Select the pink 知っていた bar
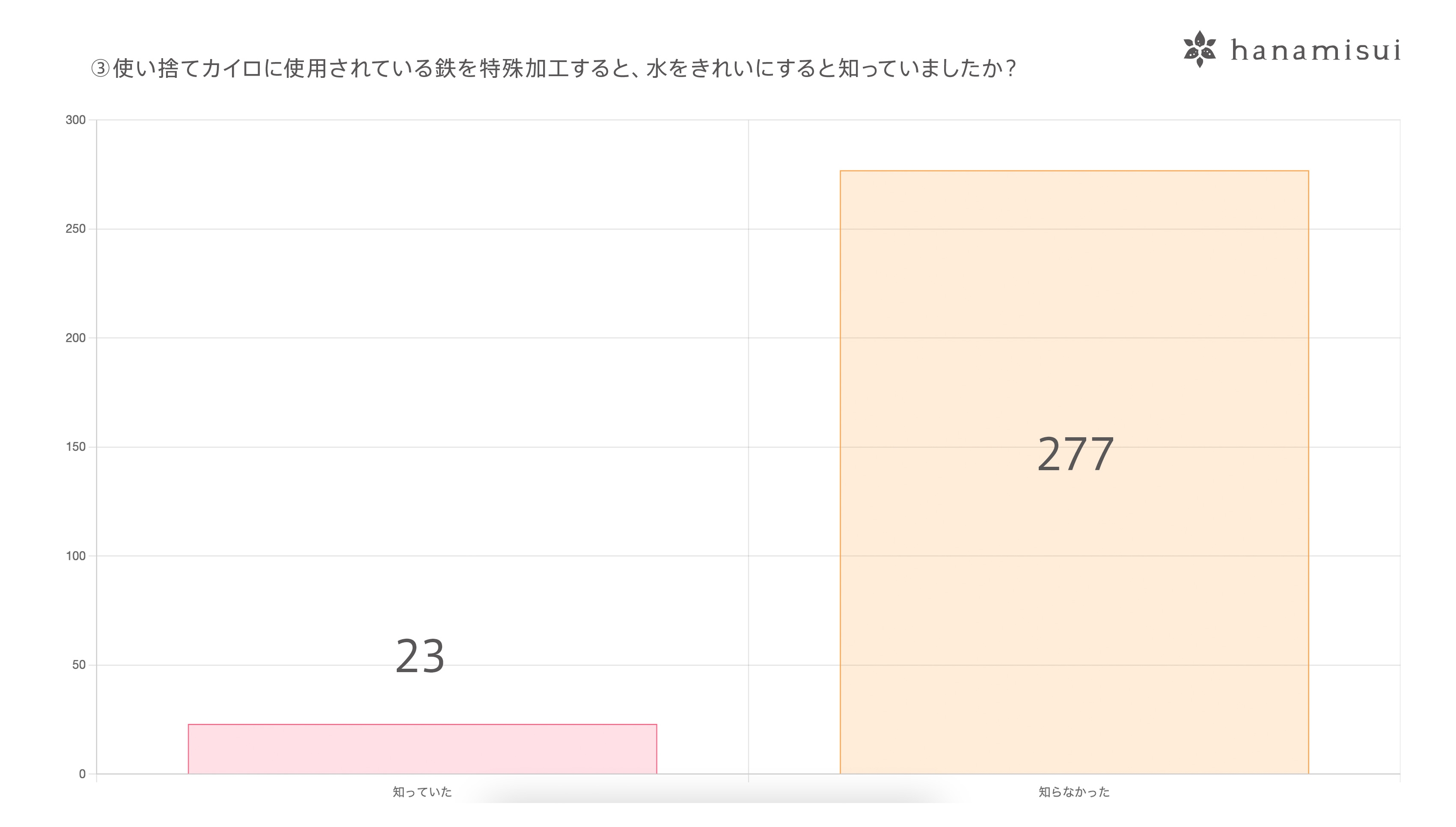The height and width of the screenshot is (827, 1456). click(422, 749)
